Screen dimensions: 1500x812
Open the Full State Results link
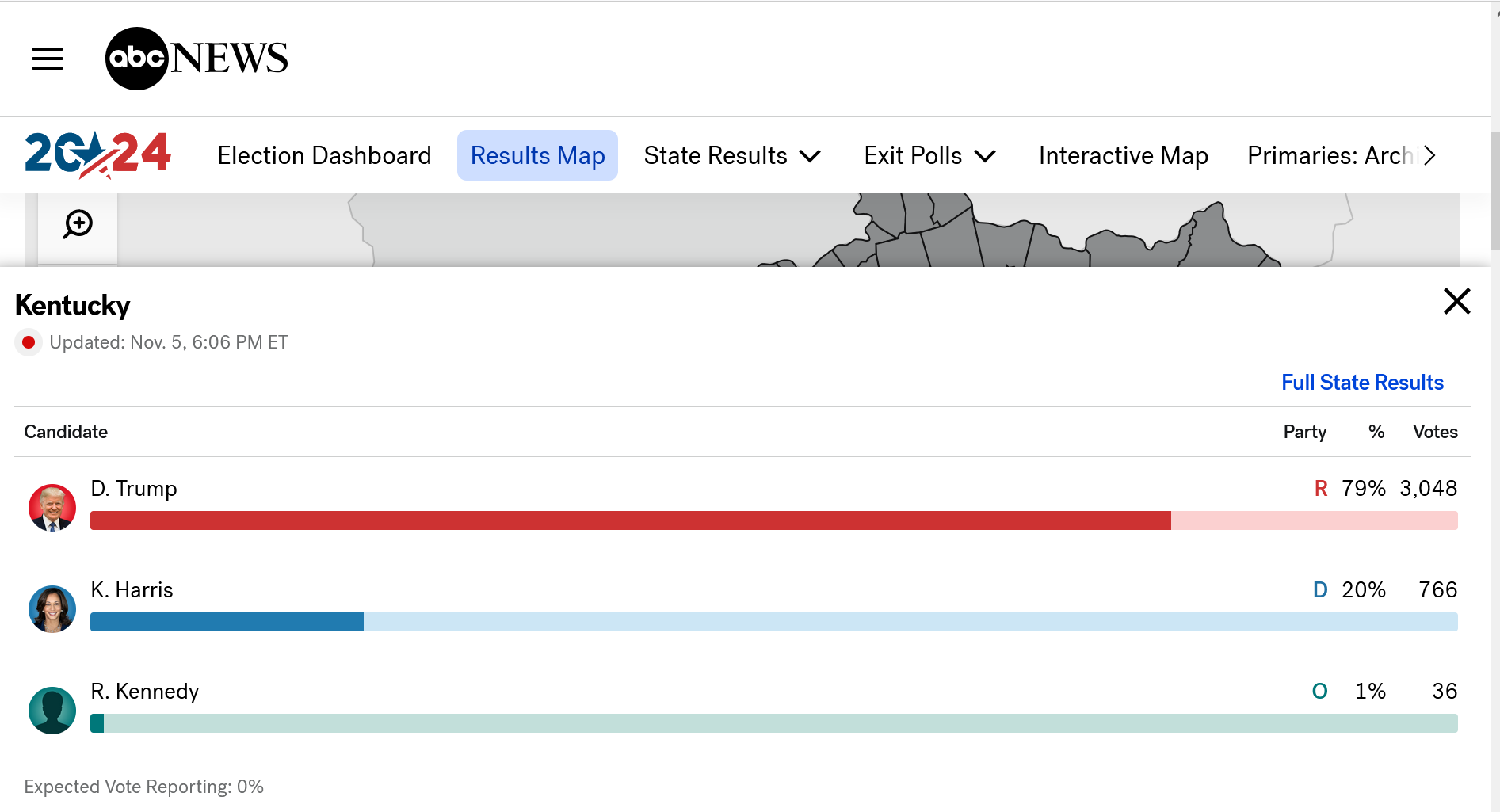[x=1362, y=383]
